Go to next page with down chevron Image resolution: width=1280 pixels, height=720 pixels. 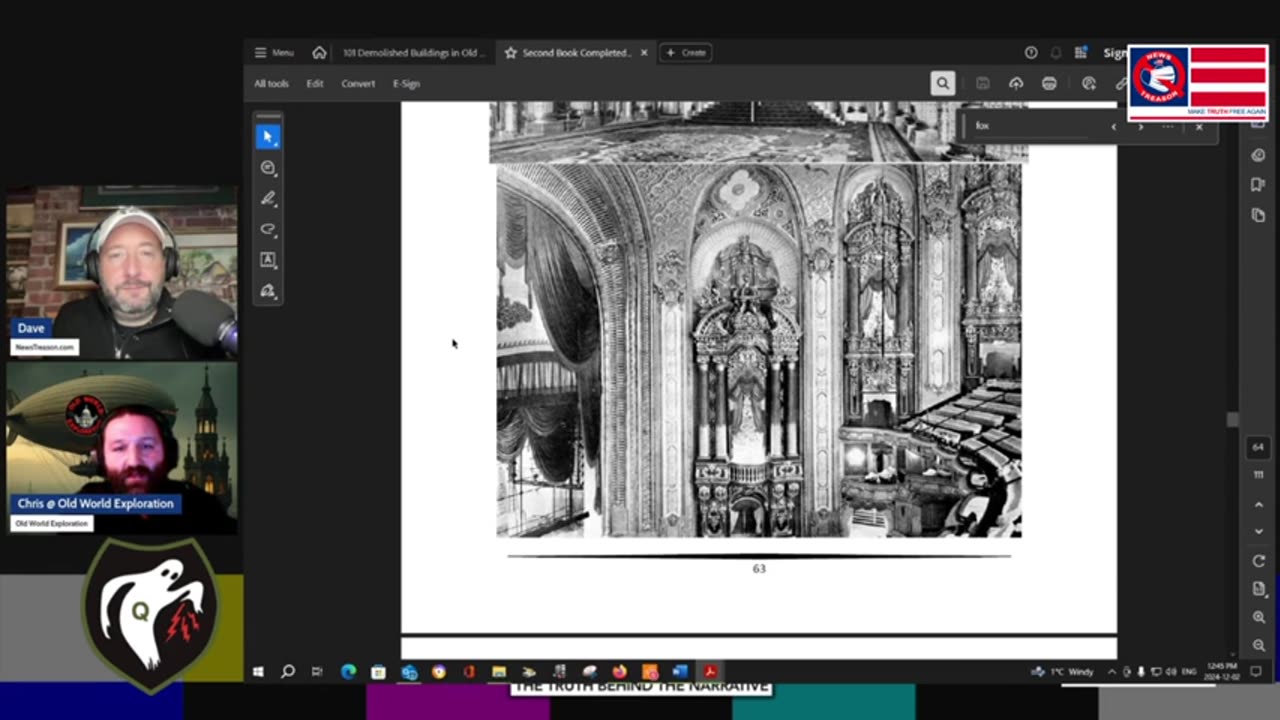(x=1259, y=530)
